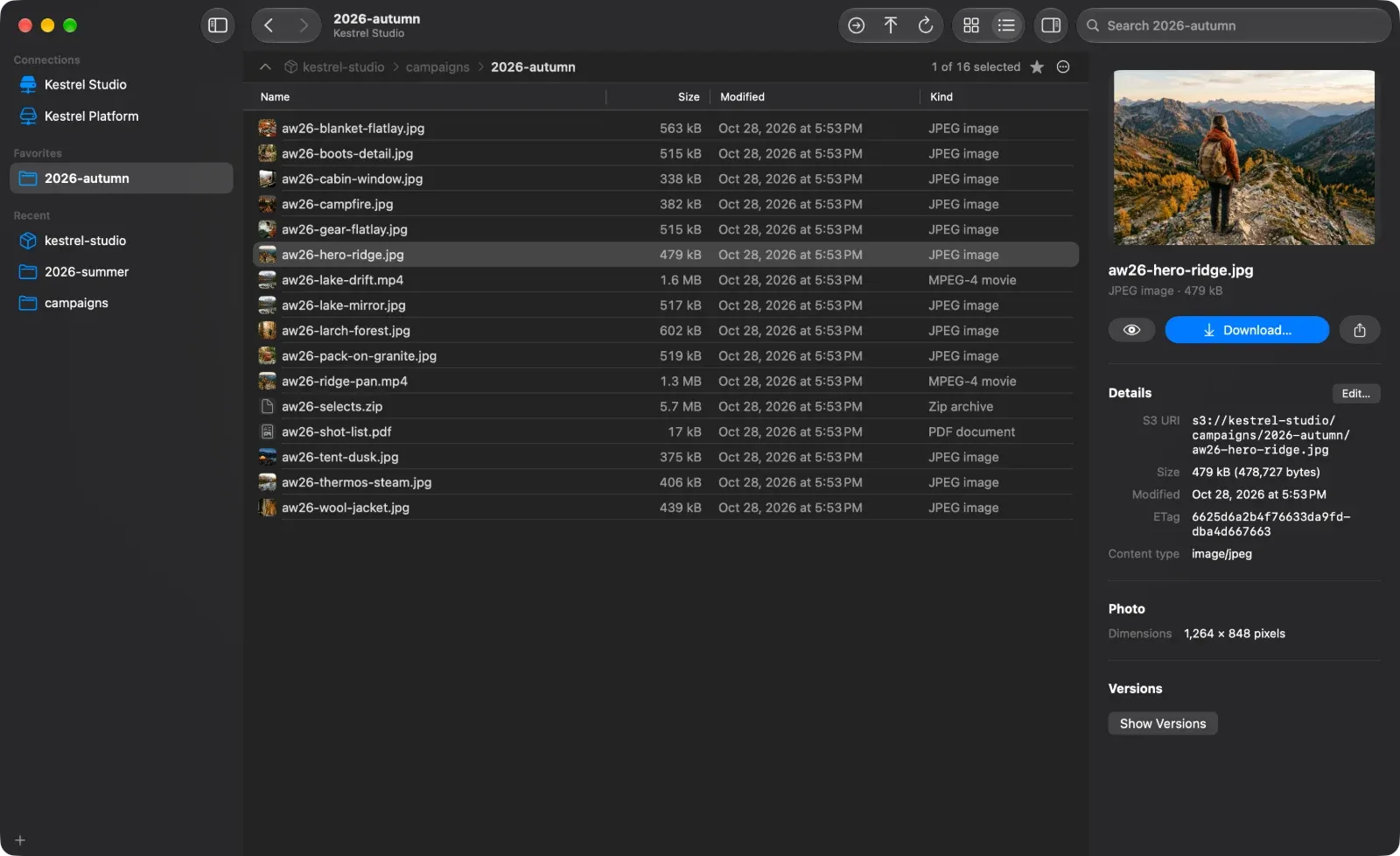The height and width of the screenshot is (856, 1400).
Task: Select aw26-blanket-flatlay.jpg thumbnail icon
Action: [x=267, y=129]
